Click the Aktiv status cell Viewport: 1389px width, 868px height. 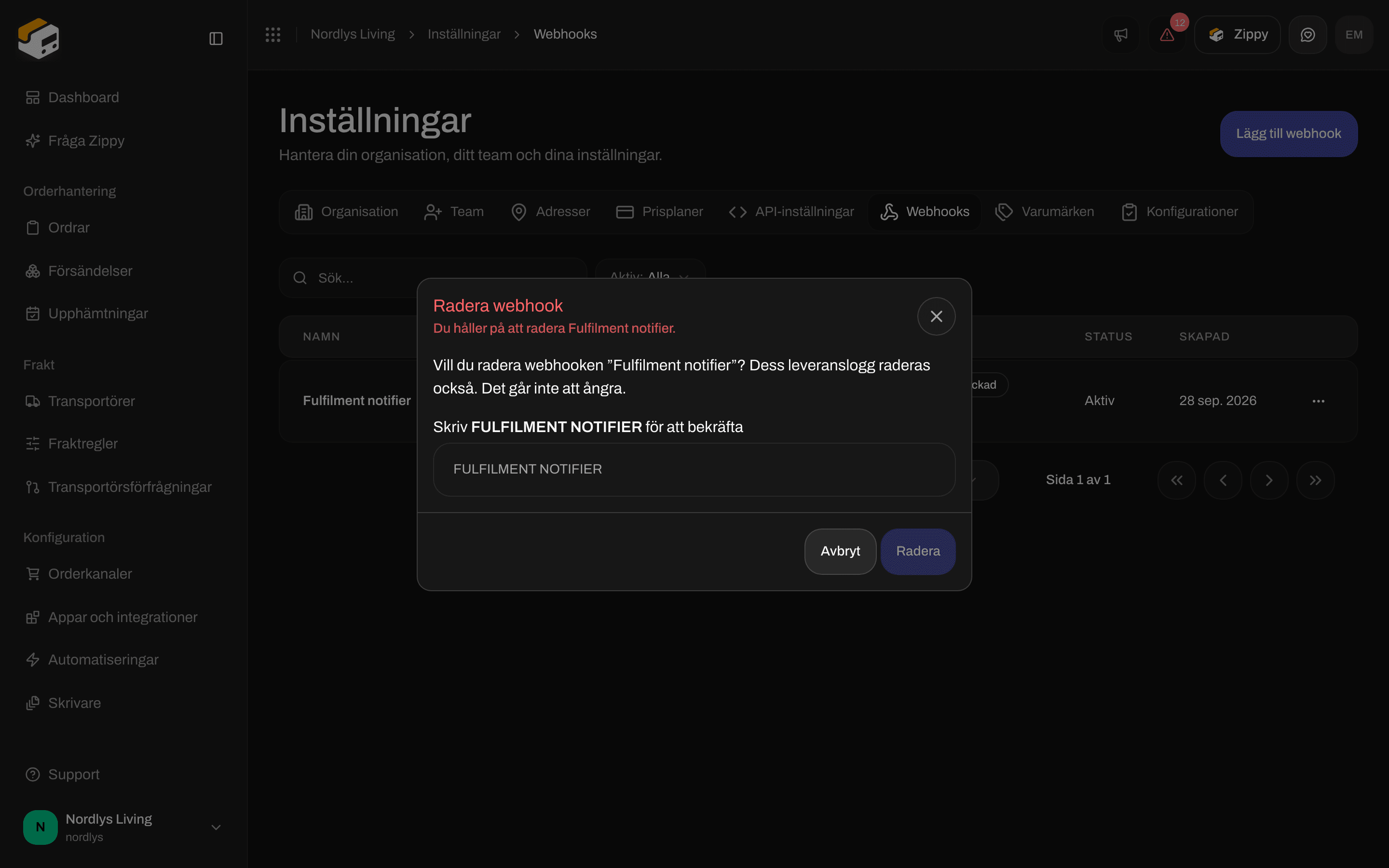pyautogui.click(x=1099, y=401)
